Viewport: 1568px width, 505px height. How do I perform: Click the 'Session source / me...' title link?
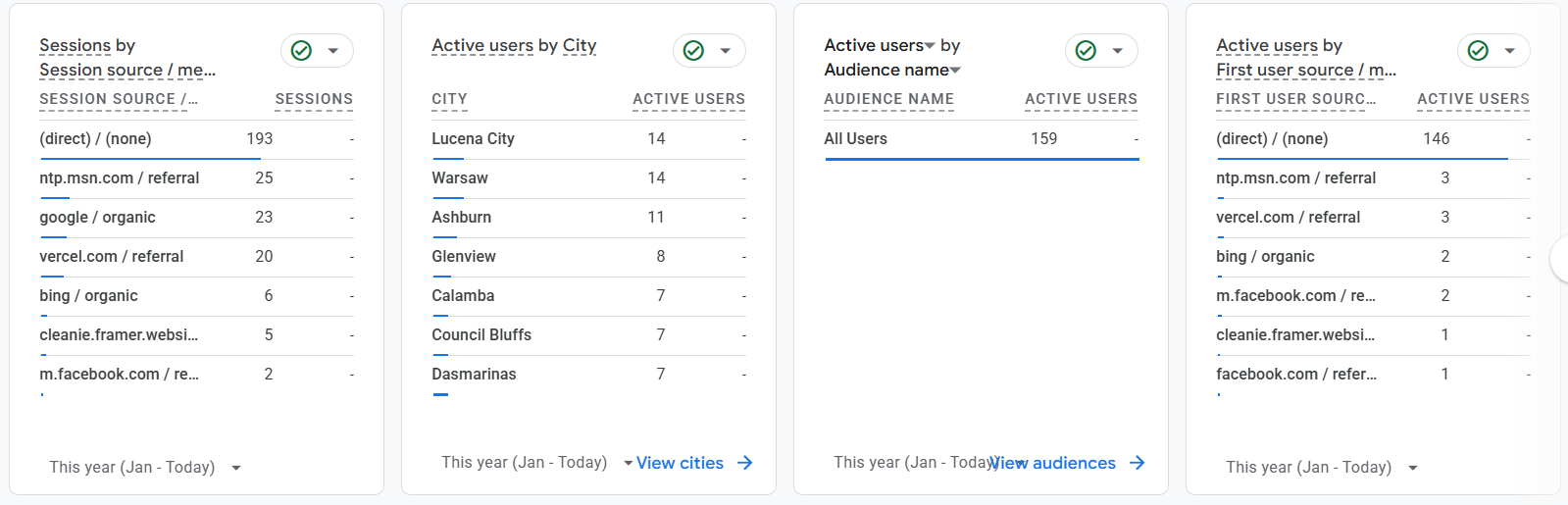[127, 70]
